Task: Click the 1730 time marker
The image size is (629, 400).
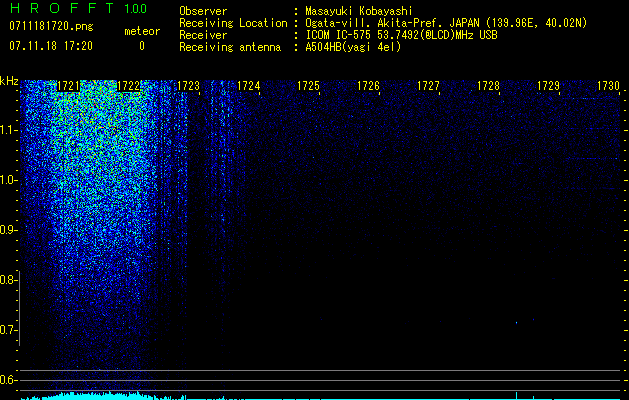Action: [609, 86]
